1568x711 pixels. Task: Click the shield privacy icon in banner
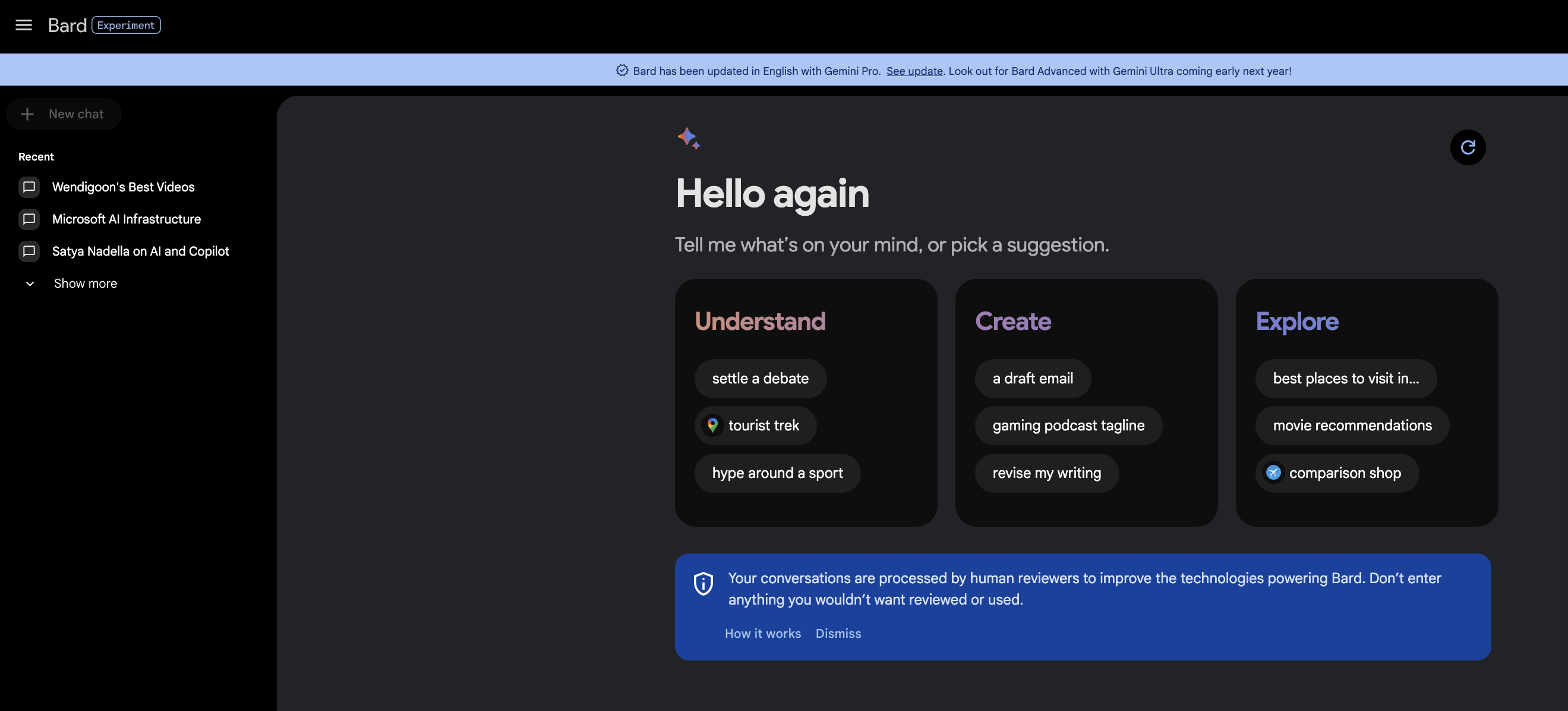click(703, 583)
